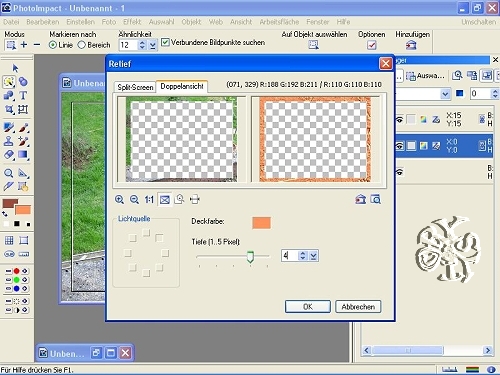
Task: Select the Stamp clone tool
Action: 9,141
